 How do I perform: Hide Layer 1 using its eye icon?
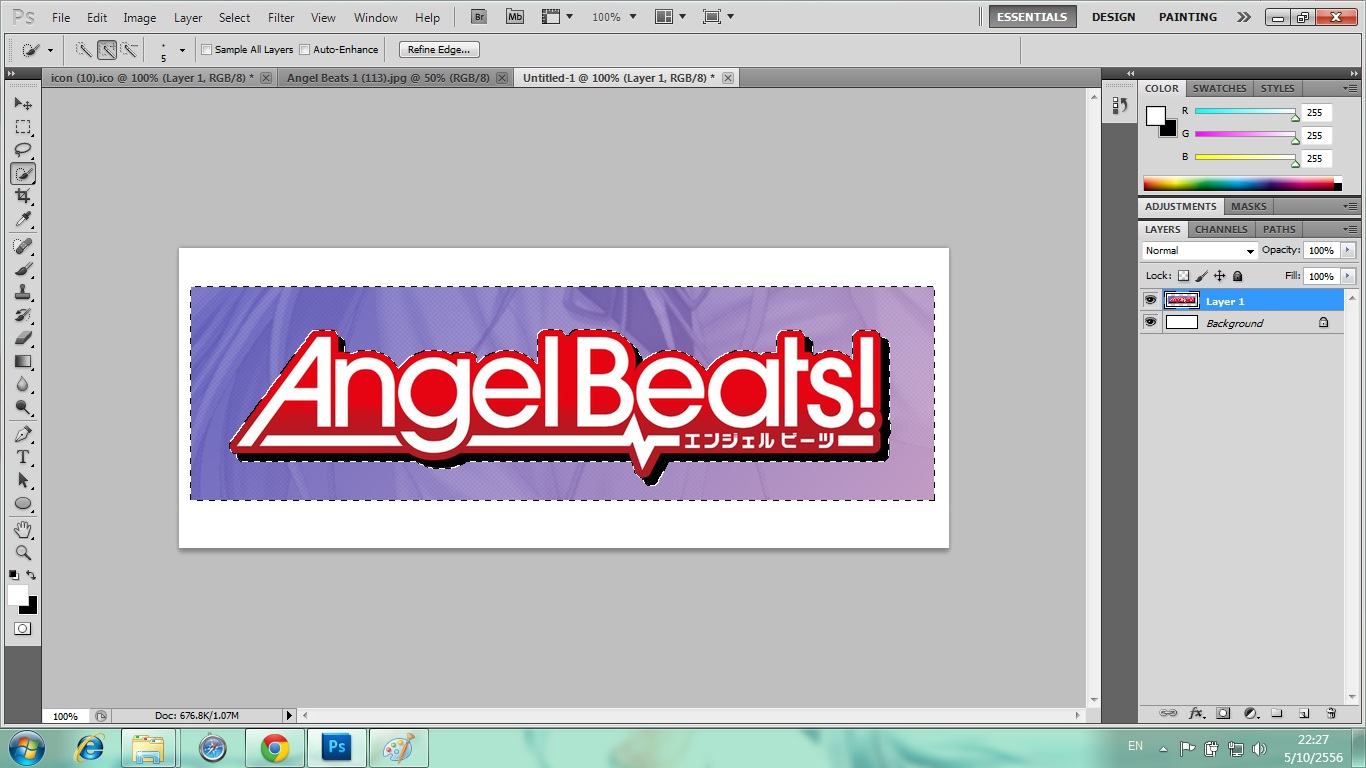coord(1150,300)
